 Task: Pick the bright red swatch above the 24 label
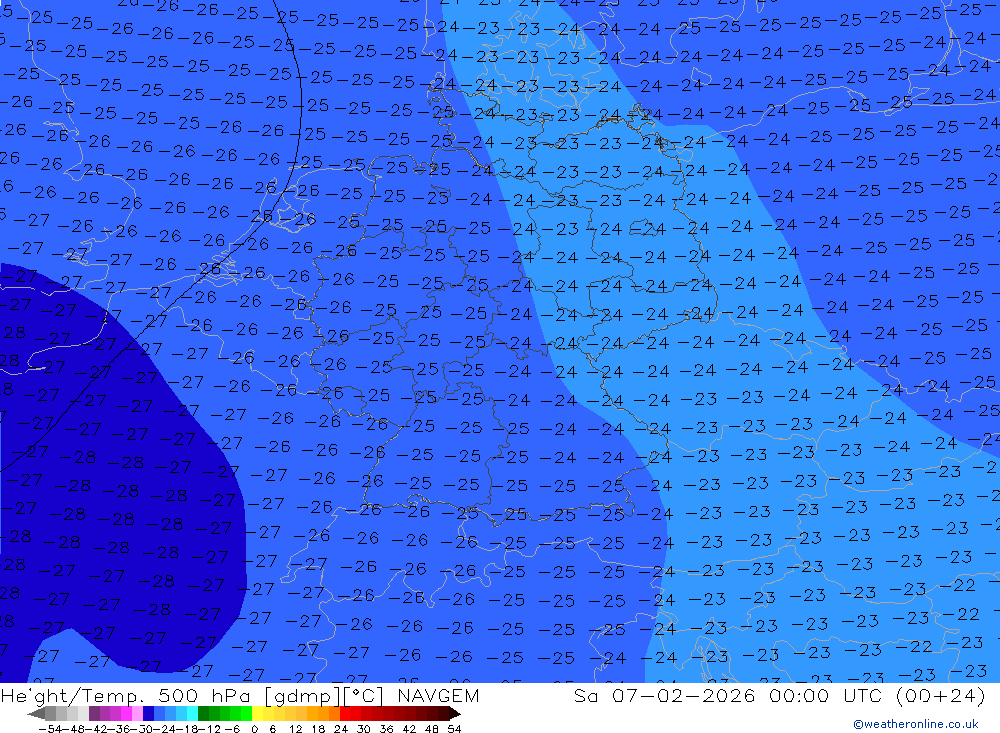click(345, 713)
